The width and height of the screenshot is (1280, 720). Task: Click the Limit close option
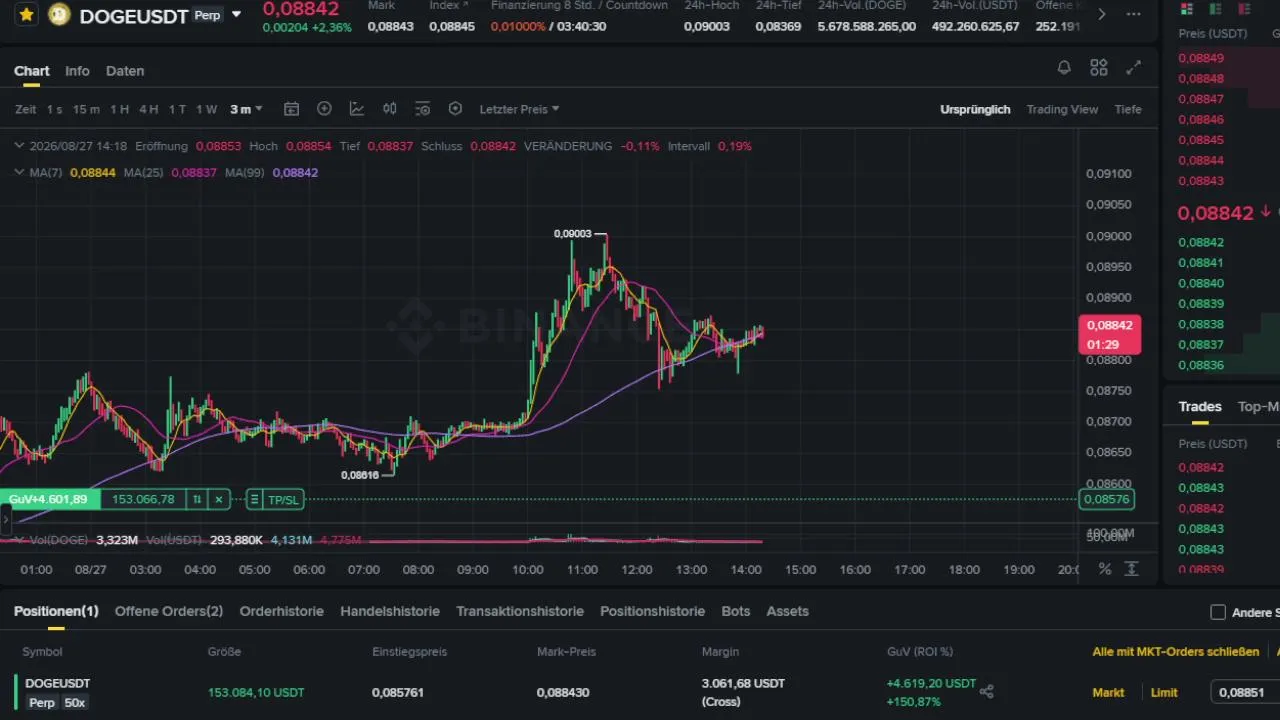(x=1164, y=692)
